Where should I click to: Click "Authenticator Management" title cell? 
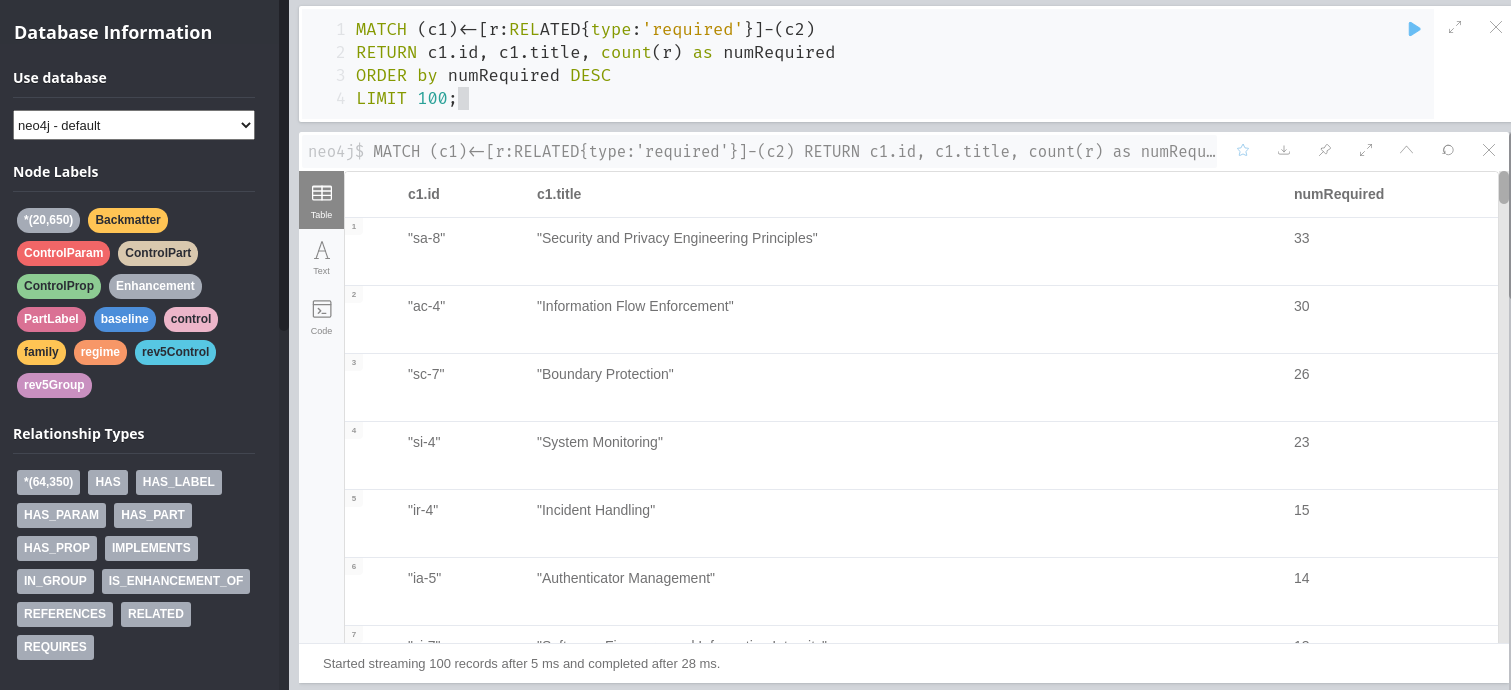click(x=626, y=578)
